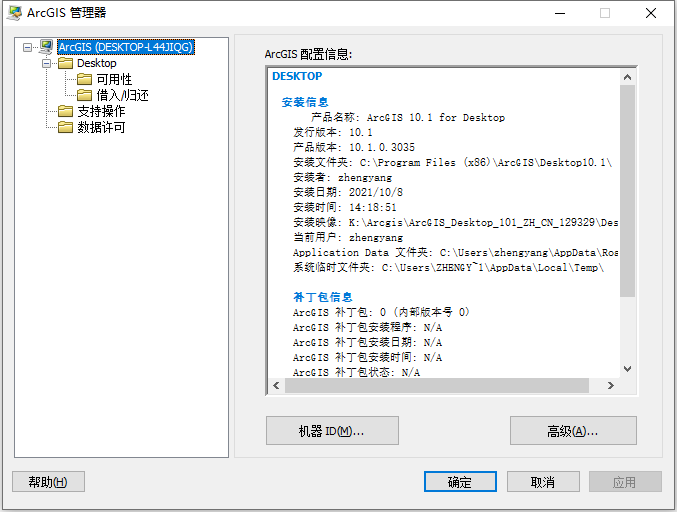Image resolution: width=677 pixels, height=512 pixels.
Task: Click the ArcGIS 补丁包: 0 line
Action: (381, 312)
